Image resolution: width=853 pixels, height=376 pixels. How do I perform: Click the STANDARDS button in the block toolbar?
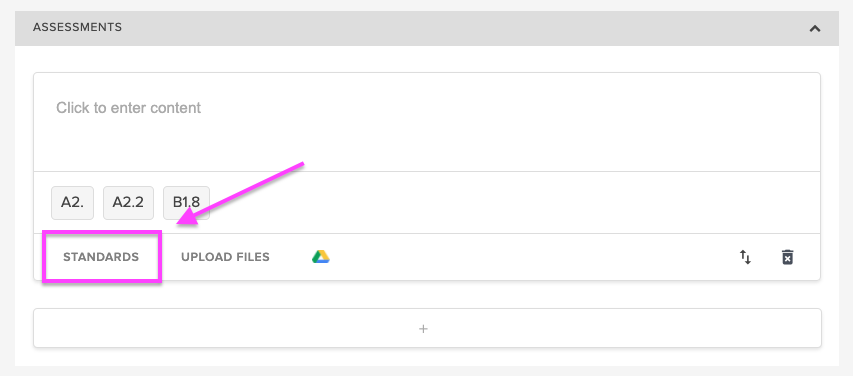click(101, 257)
